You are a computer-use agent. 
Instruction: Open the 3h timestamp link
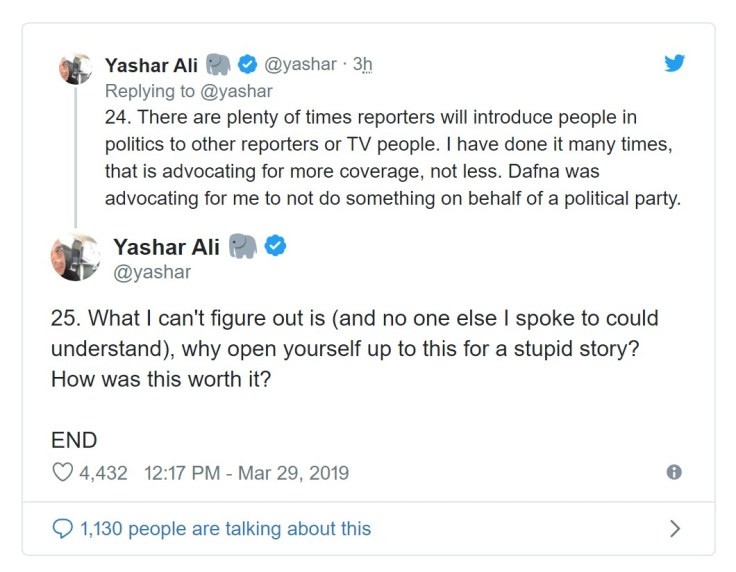coord(363,65)
